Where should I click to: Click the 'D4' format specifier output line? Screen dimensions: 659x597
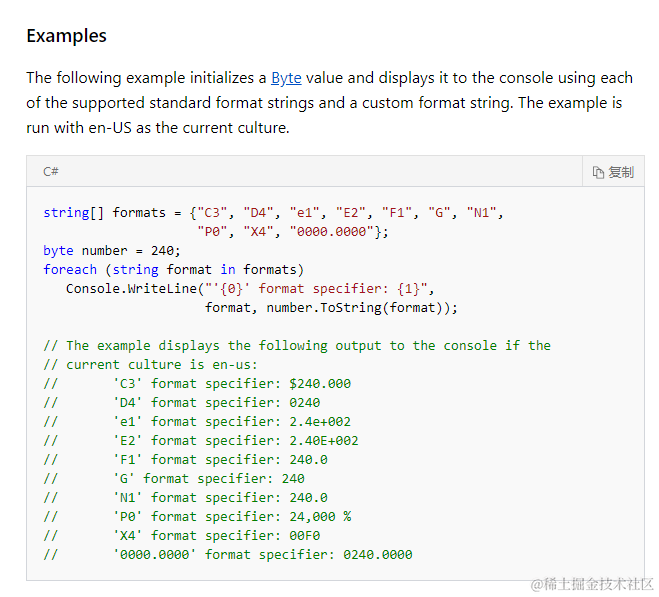pos(182,403)
